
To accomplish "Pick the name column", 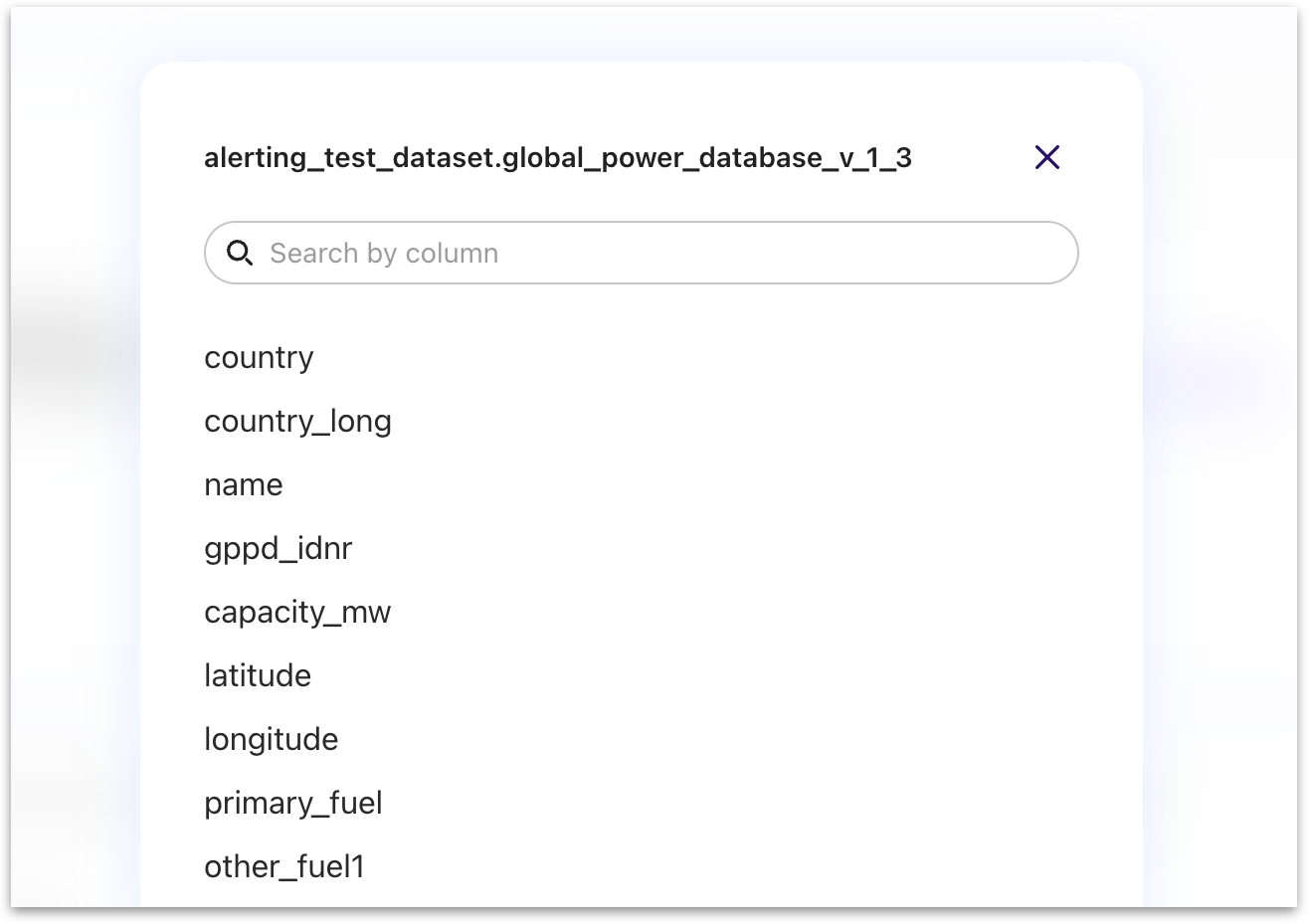I will click(x=244, y=485).
